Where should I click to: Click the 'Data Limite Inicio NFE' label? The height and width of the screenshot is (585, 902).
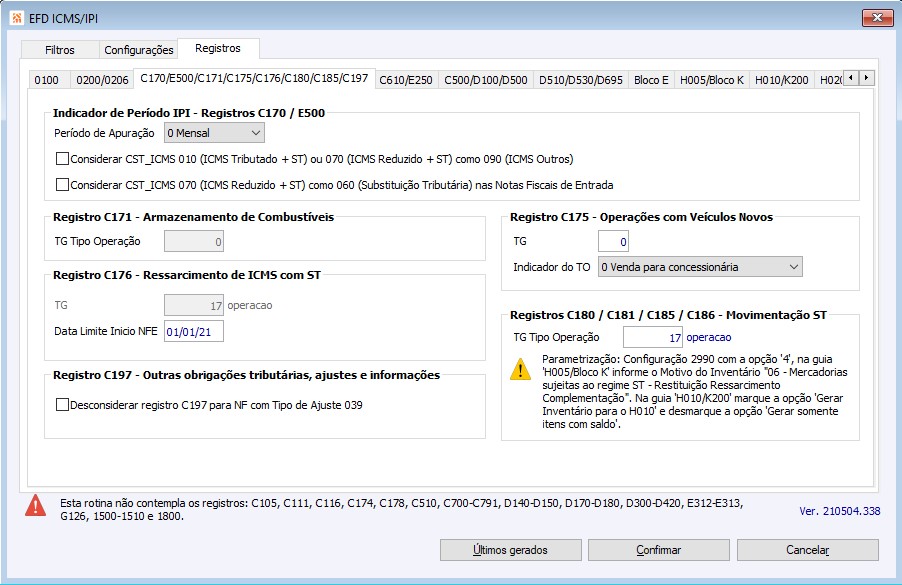[x=106, y=331]
